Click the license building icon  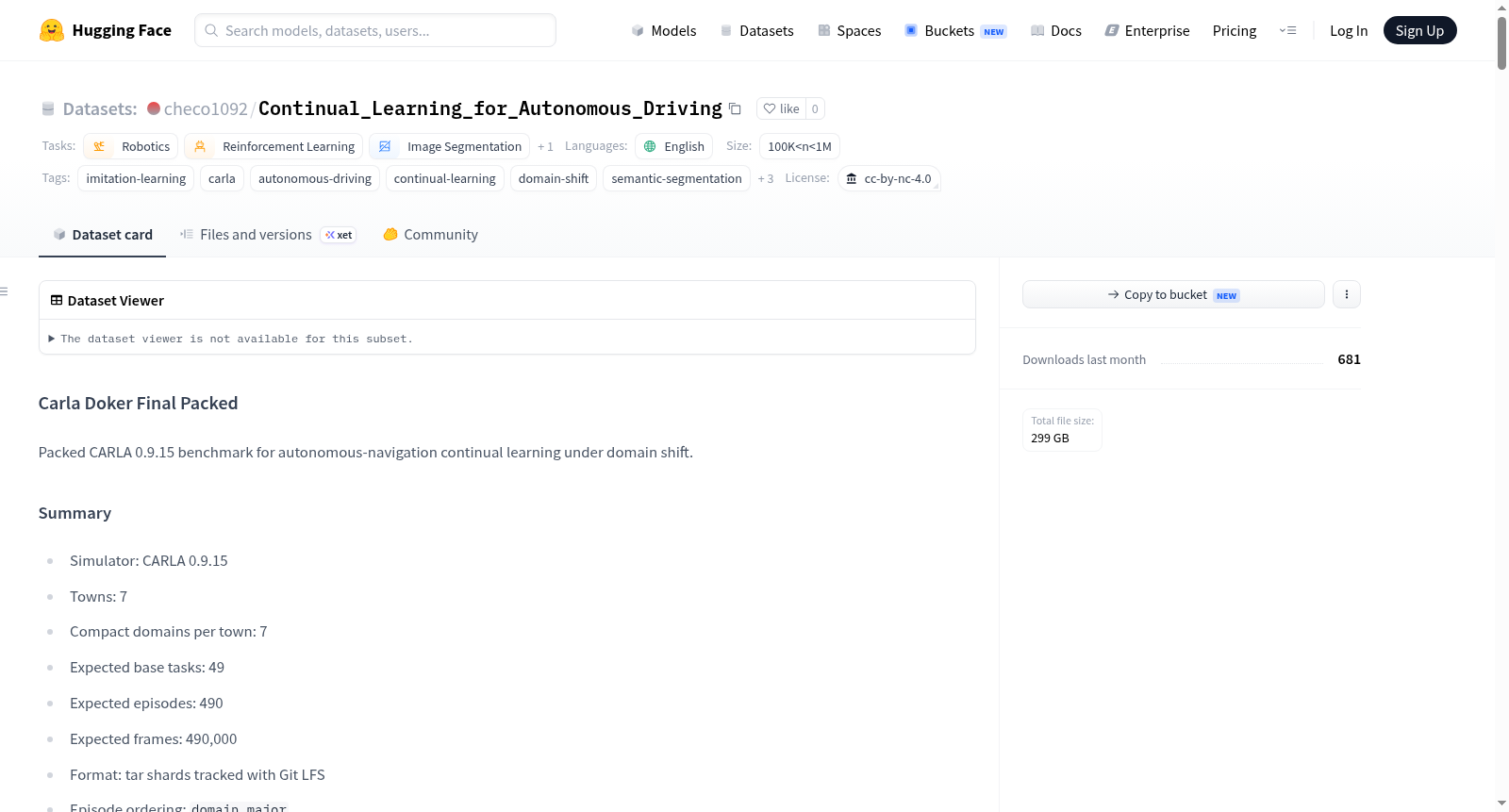(x=852, y=178)
